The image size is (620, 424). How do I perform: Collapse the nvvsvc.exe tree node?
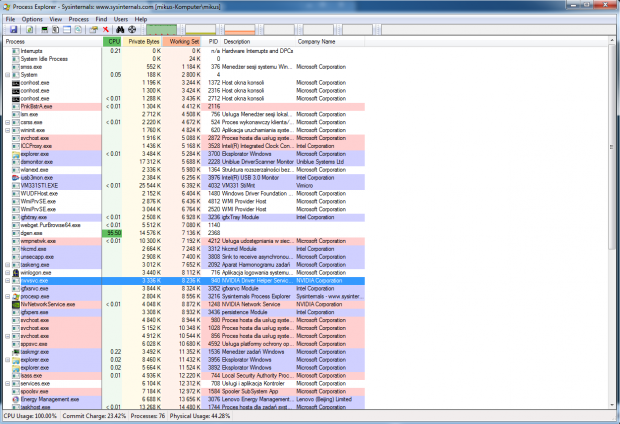coord(8,280)
